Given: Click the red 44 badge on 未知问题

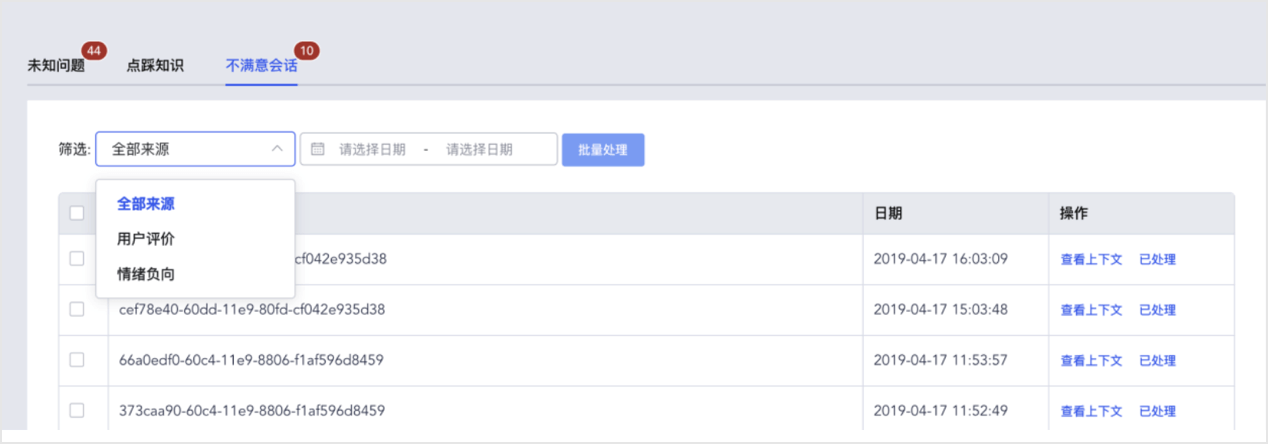Looking at the screenshot, I should (95, 50).
